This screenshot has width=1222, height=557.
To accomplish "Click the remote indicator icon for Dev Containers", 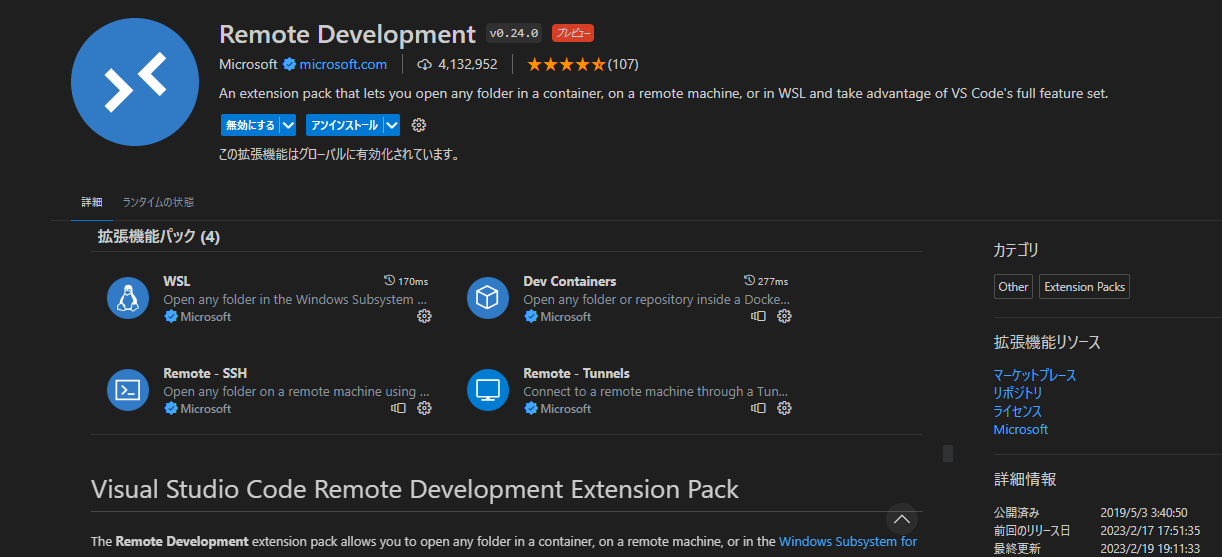I will [759, 316].
